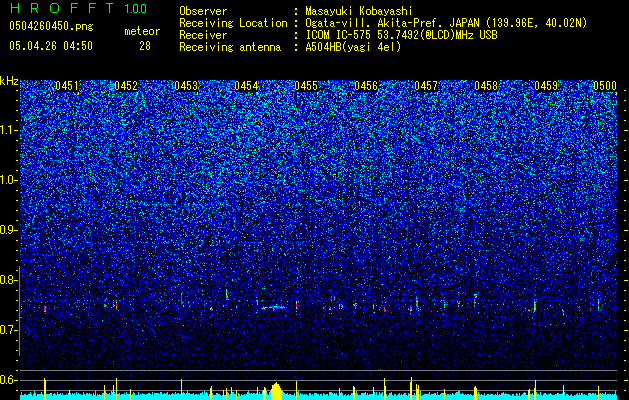Click the 'Receiving antenna' field label
The image size is (629, 400).
[x=230, y=47]
